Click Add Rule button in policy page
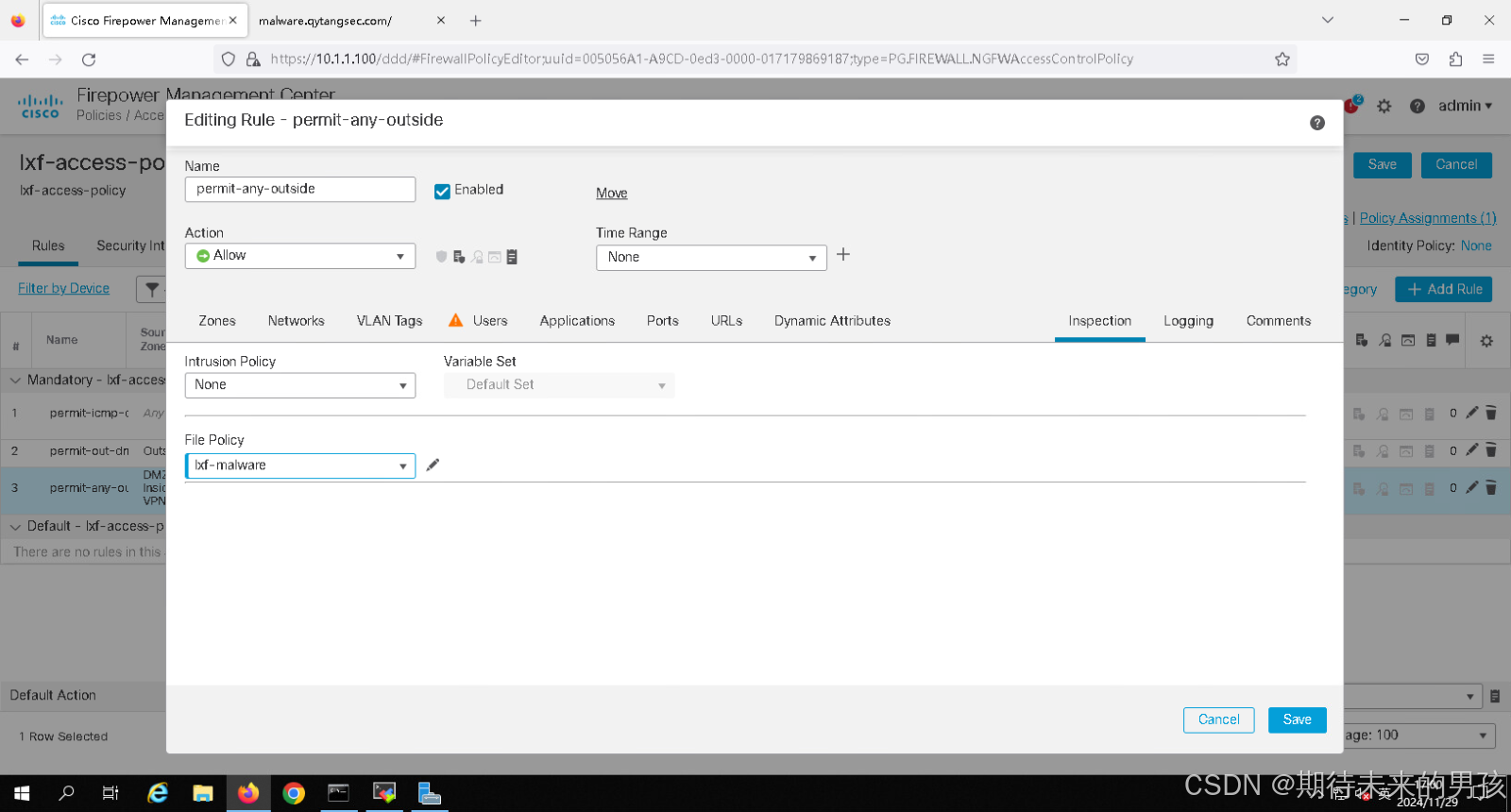Viewport: 1511px width, 812px height. 1444,289
